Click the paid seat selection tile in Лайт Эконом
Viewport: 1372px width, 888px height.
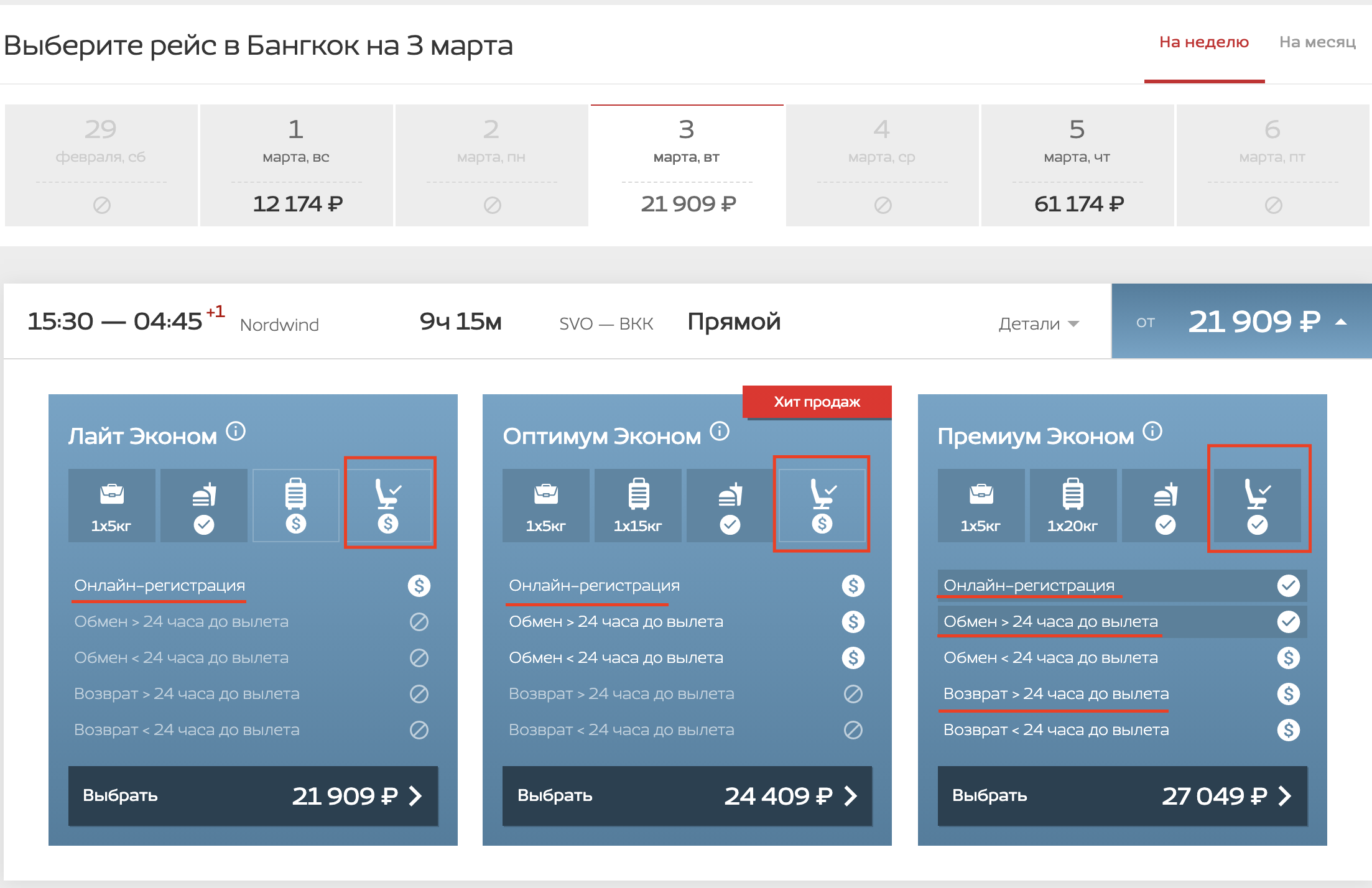coord(388,506)
